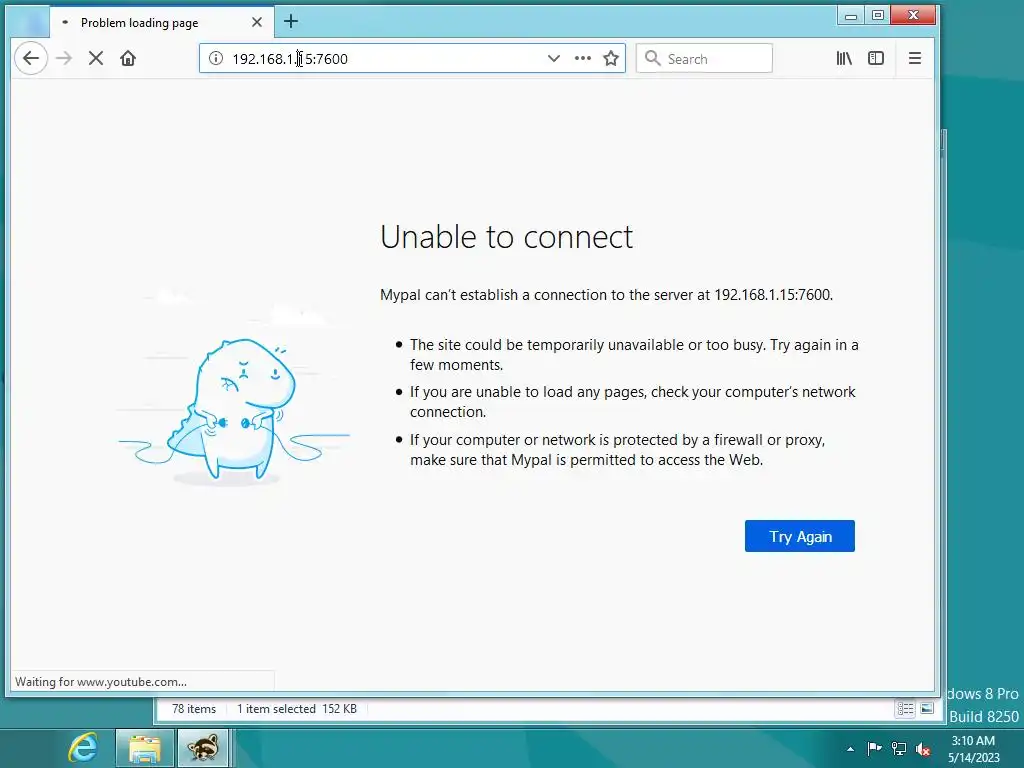The image size is (1024, 768).
Task: Open the Mypal home page
Action: [x=128, y=58]
